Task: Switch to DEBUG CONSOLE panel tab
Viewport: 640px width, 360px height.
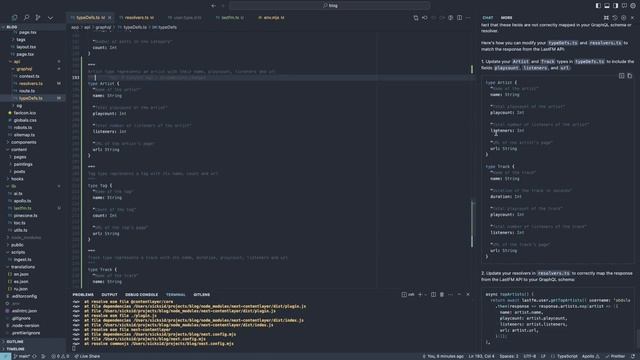Action: tap(141, 294)
